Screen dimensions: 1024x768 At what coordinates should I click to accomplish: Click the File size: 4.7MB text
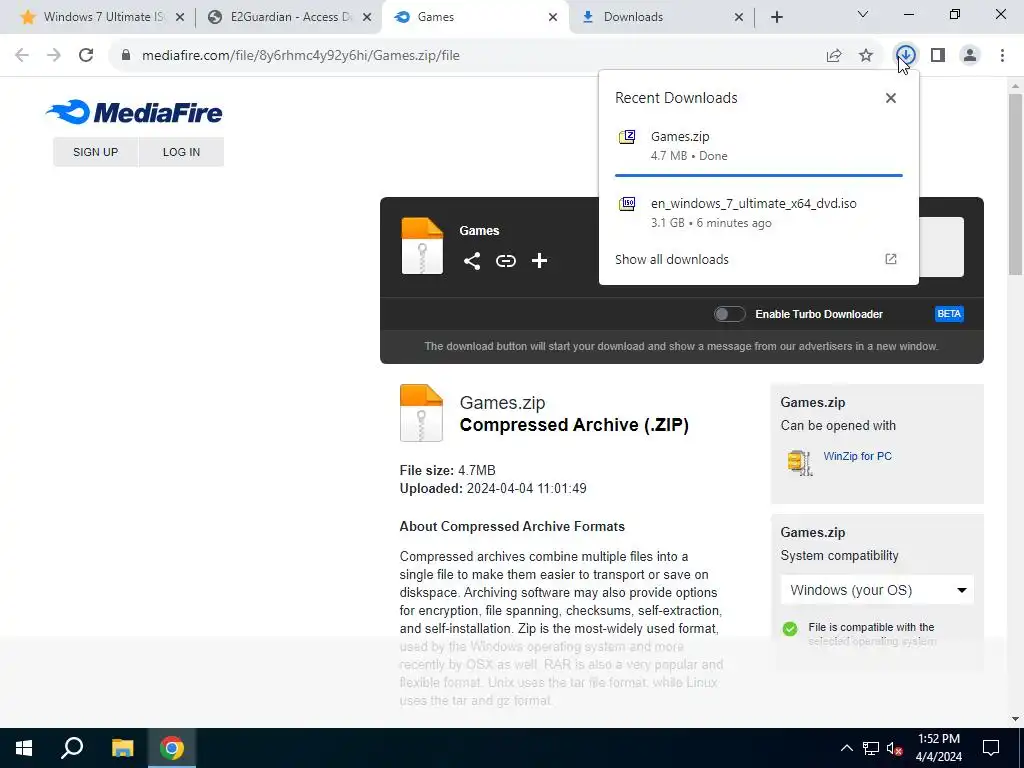447,471
